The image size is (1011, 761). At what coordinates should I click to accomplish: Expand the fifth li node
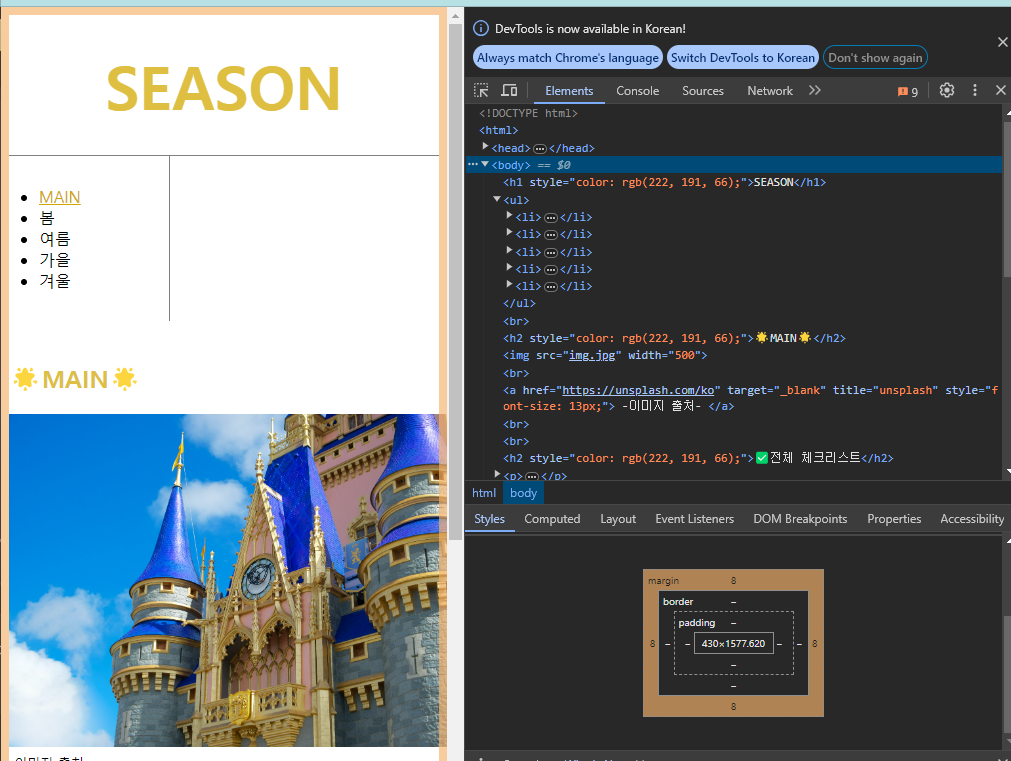[x=509, y=284]
